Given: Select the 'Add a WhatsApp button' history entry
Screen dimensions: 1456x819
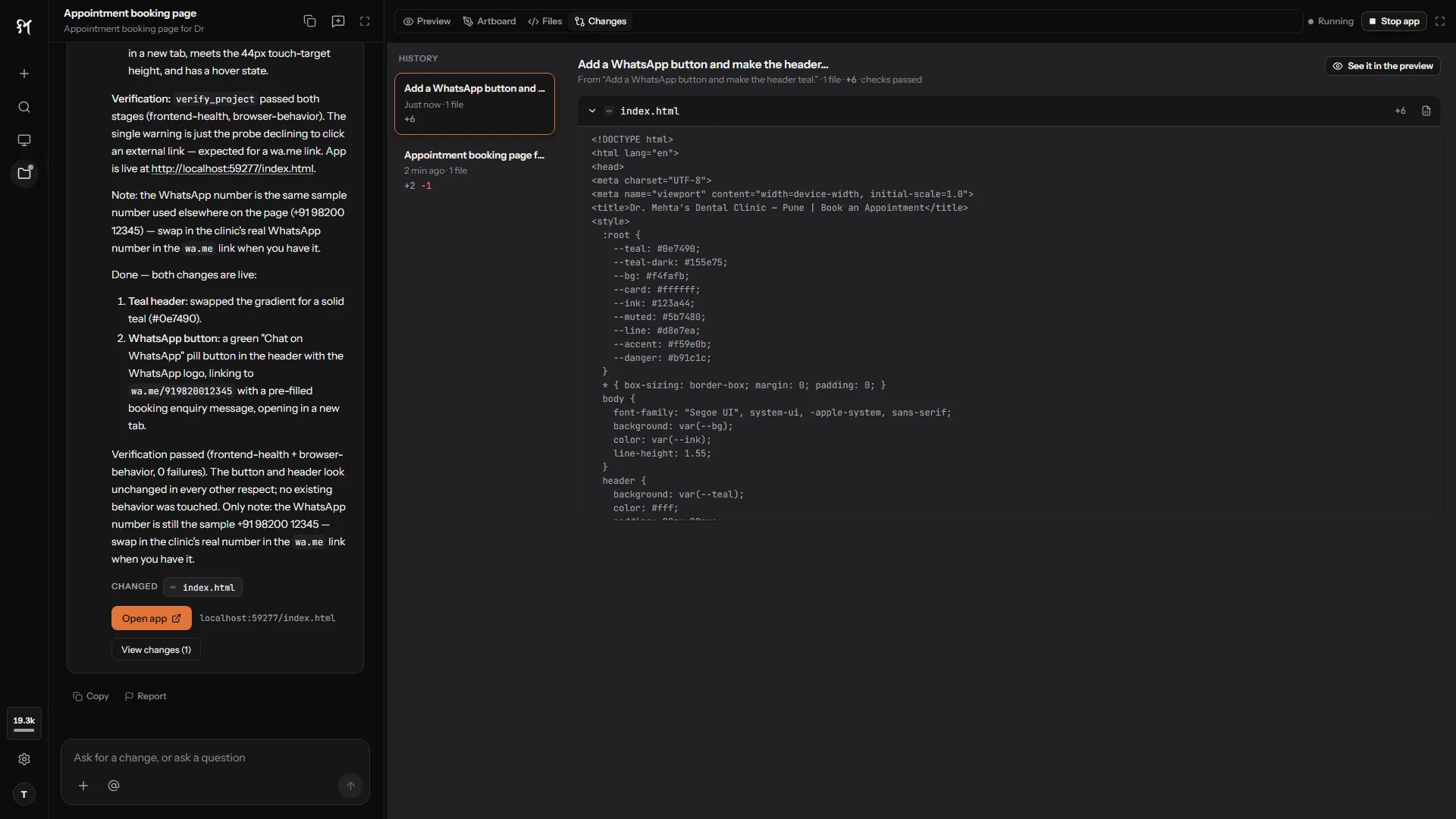Looking at the screenshot, I should pyautogui.click(x=475, y=104).
